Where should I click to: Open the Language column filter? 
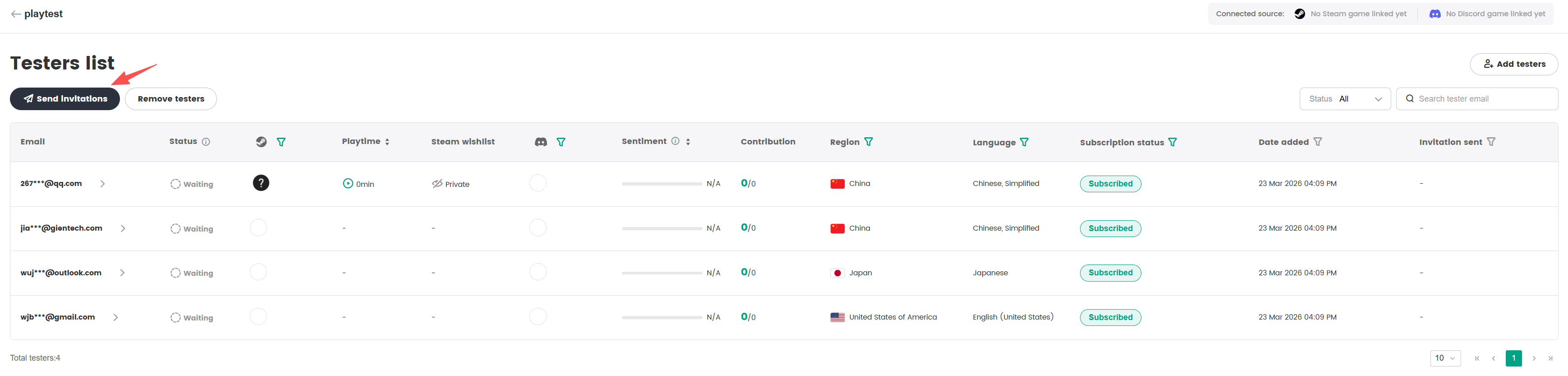pos(1025,142)
